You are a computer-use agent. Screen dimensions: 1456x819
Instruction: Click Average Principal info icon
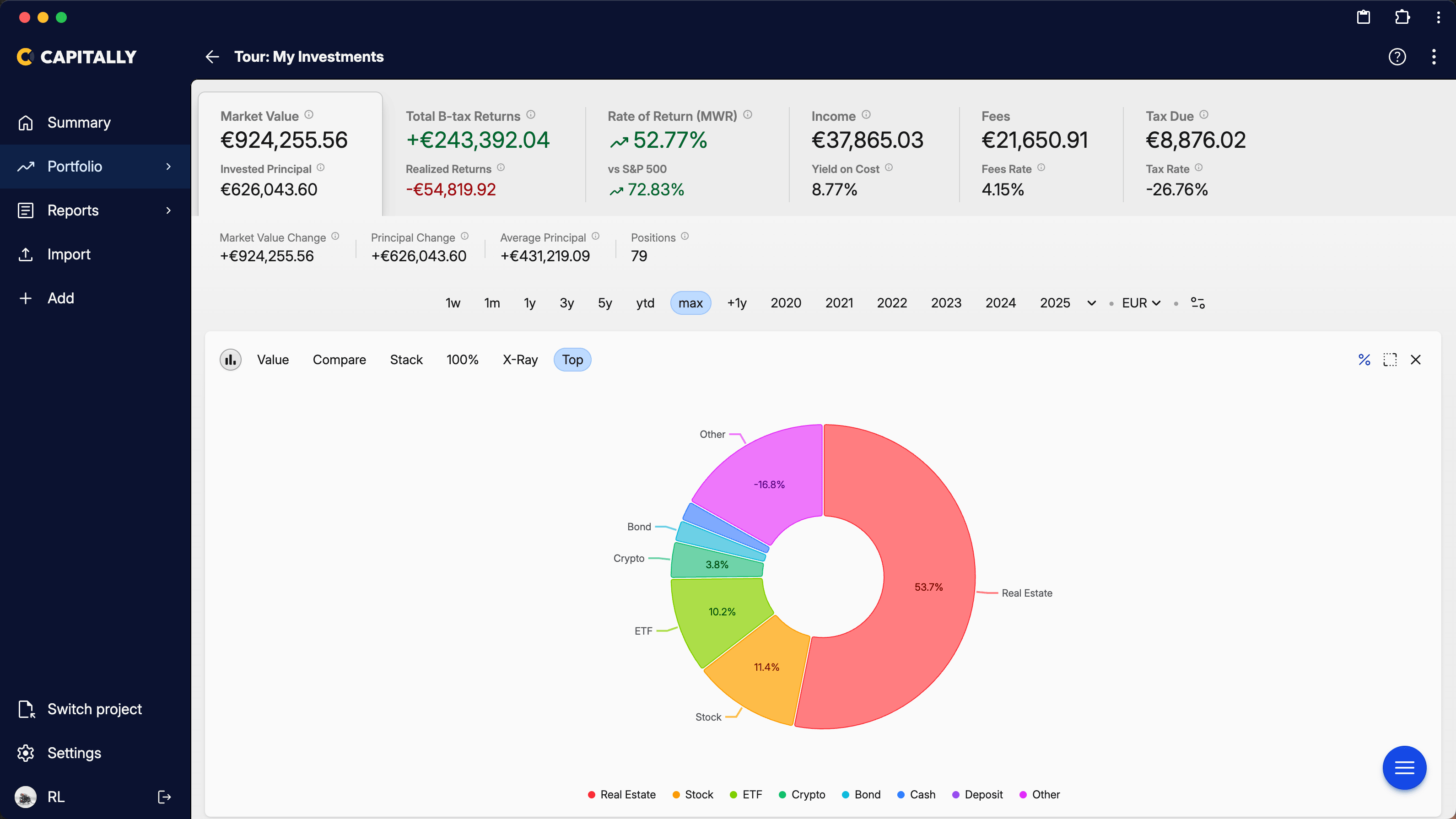click(x=595, y=236)
